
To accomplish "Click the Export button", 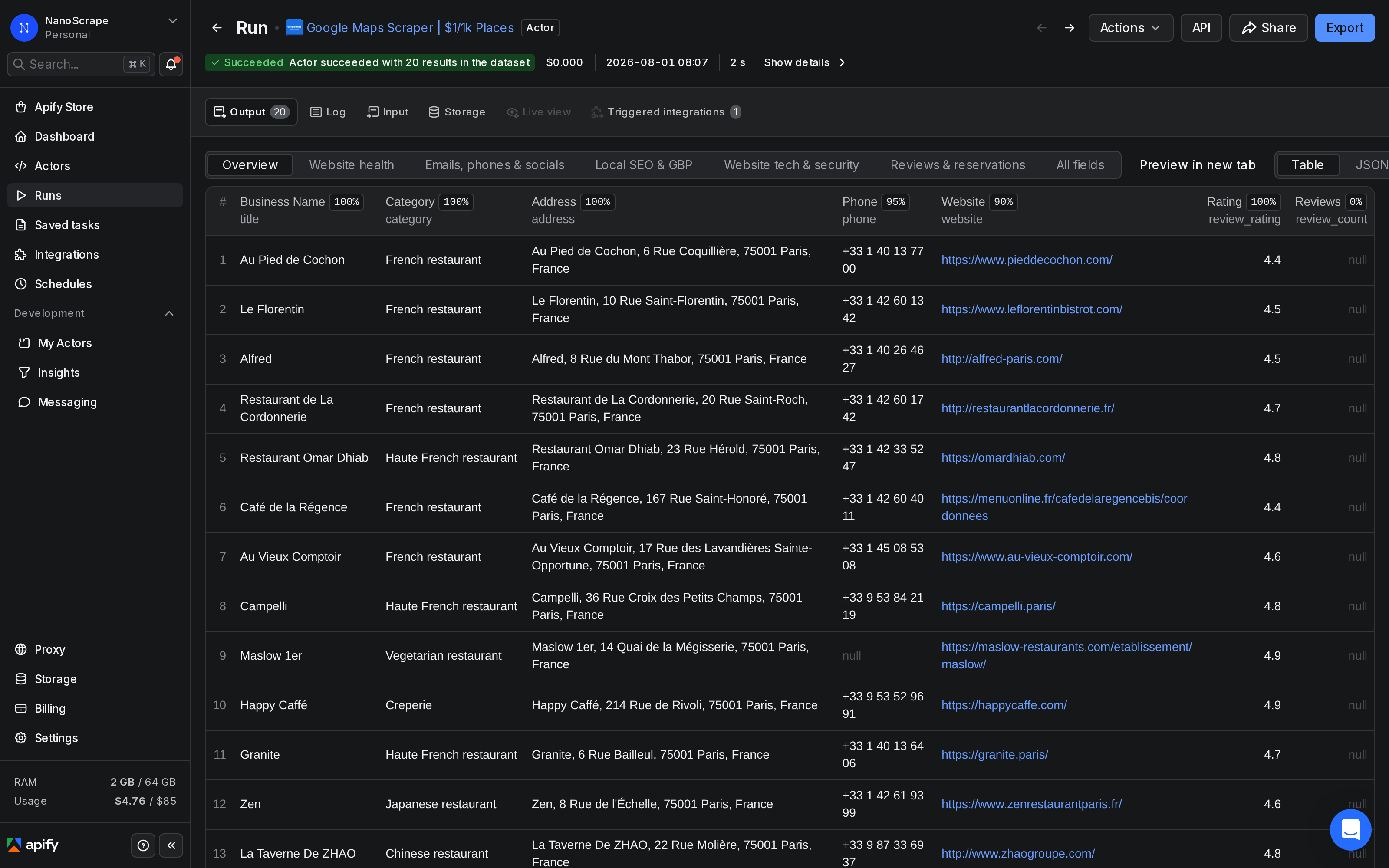I will [1344, 27].
